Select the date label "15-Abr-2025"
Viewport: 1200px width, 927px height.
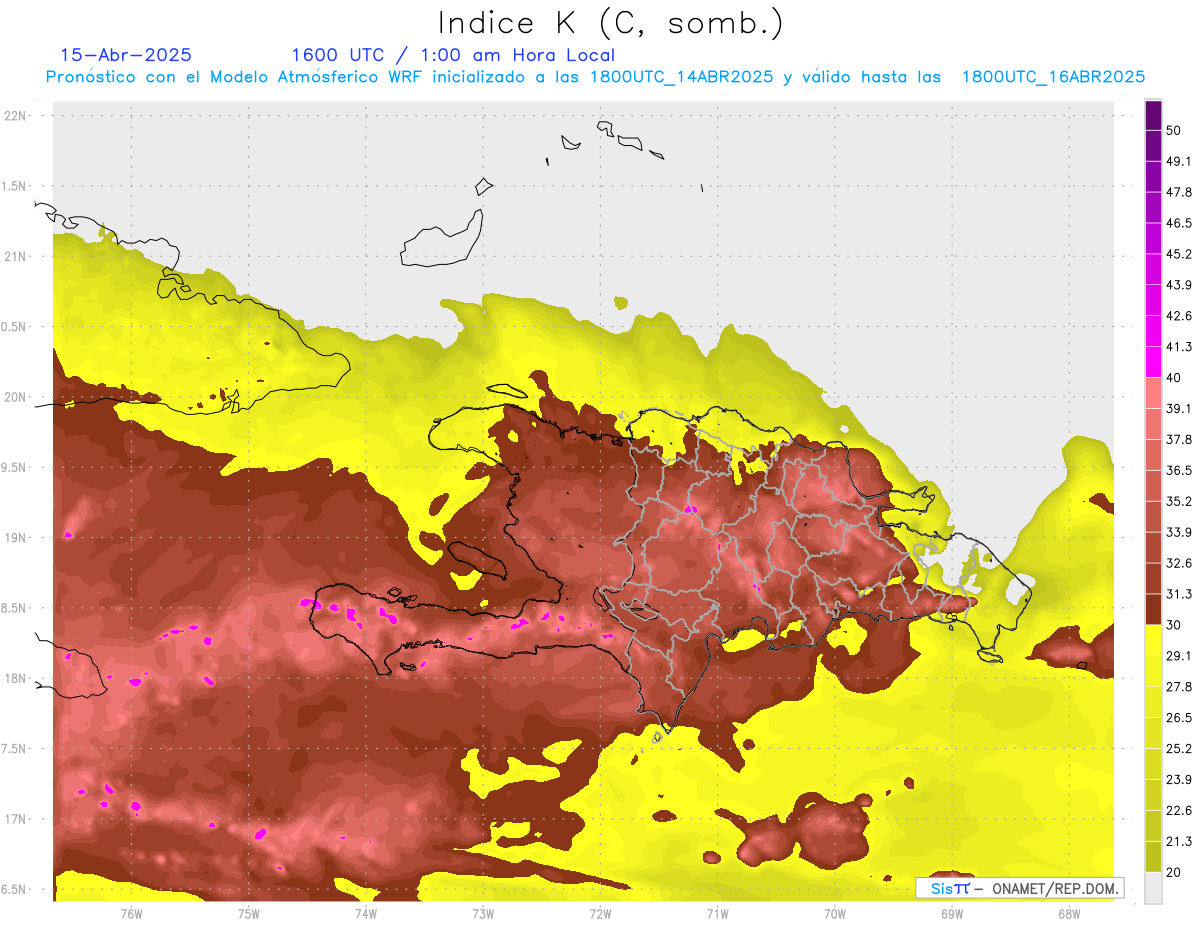pyautogui.click(x=126, y=55)
